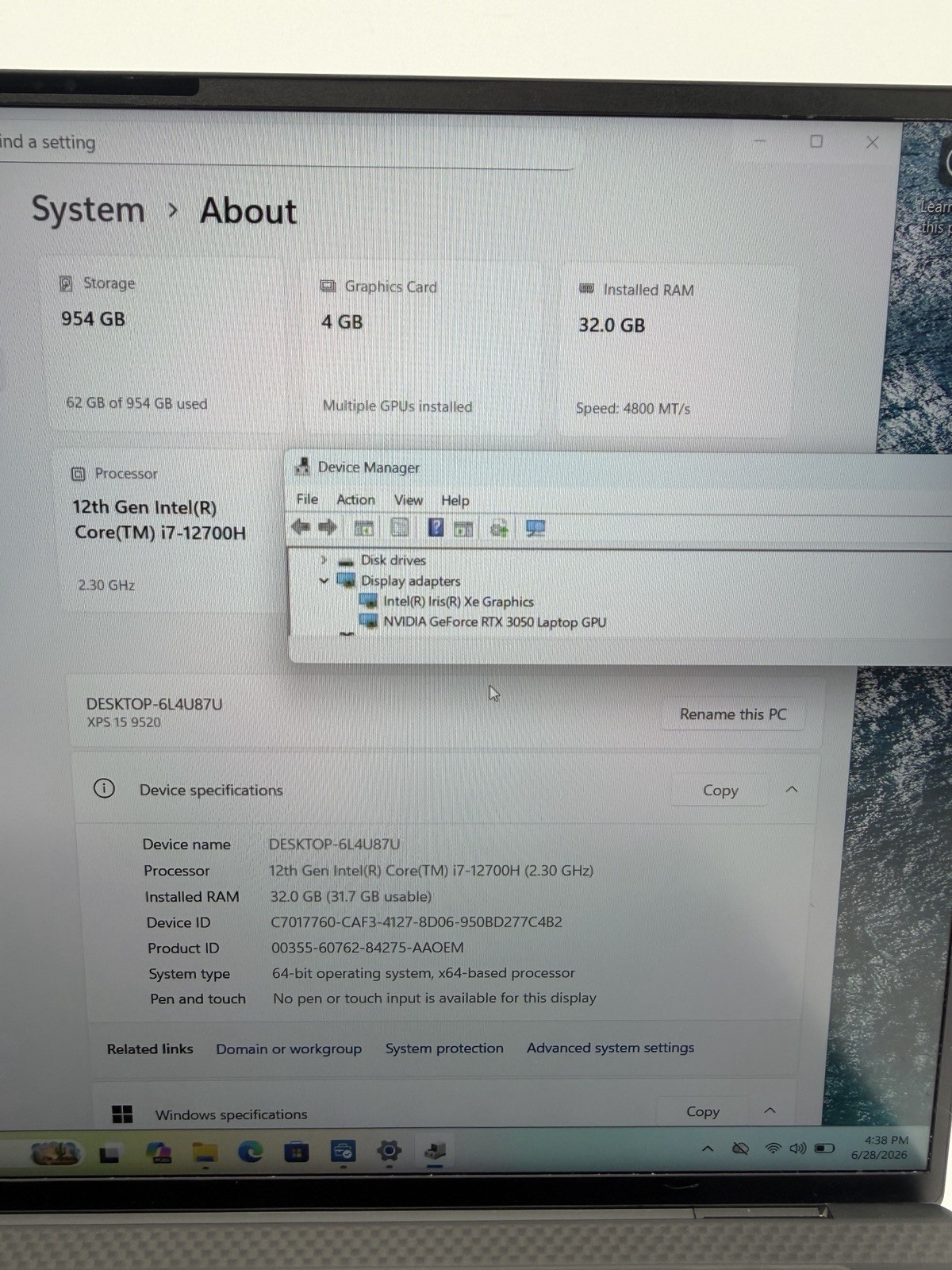Image resolution: width=952 pixels, height=1270 pixels.
Task: Click the Device Manager taskbar icon
Action: coord(435,1151)
